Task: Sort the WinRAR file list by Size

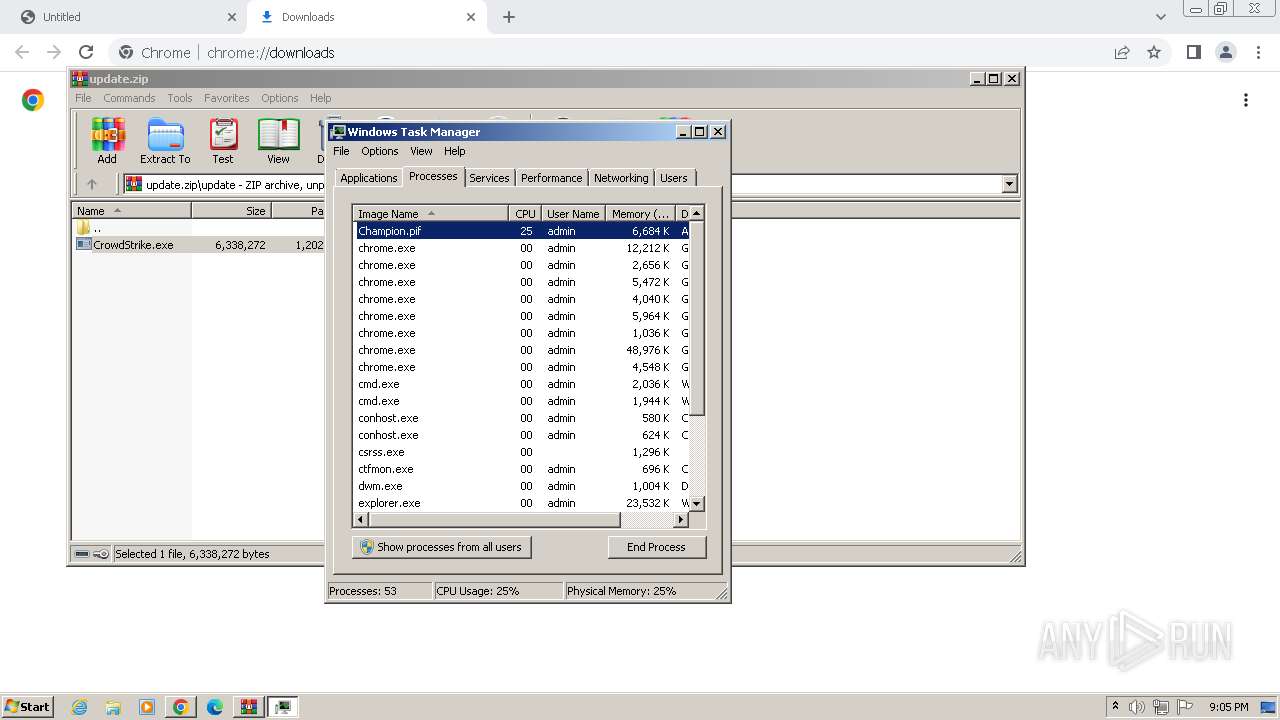Action: coord(231,211)
